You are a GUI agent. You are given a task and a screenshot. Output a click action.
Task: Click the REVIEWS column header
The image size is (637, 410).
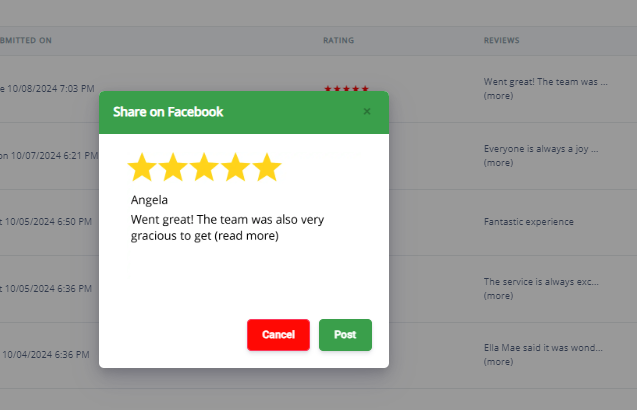[x=501, y=40]
